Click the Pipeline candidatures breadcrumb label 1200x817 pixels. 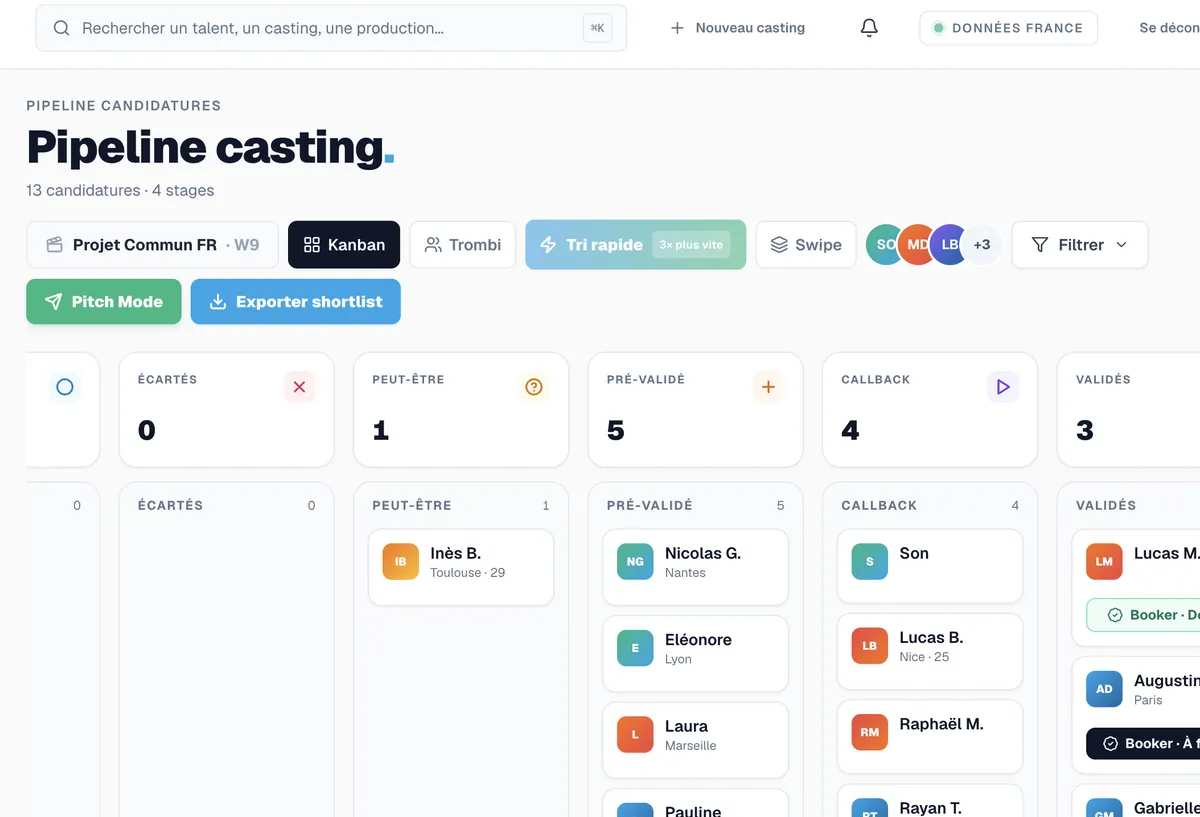coord(124,105)
